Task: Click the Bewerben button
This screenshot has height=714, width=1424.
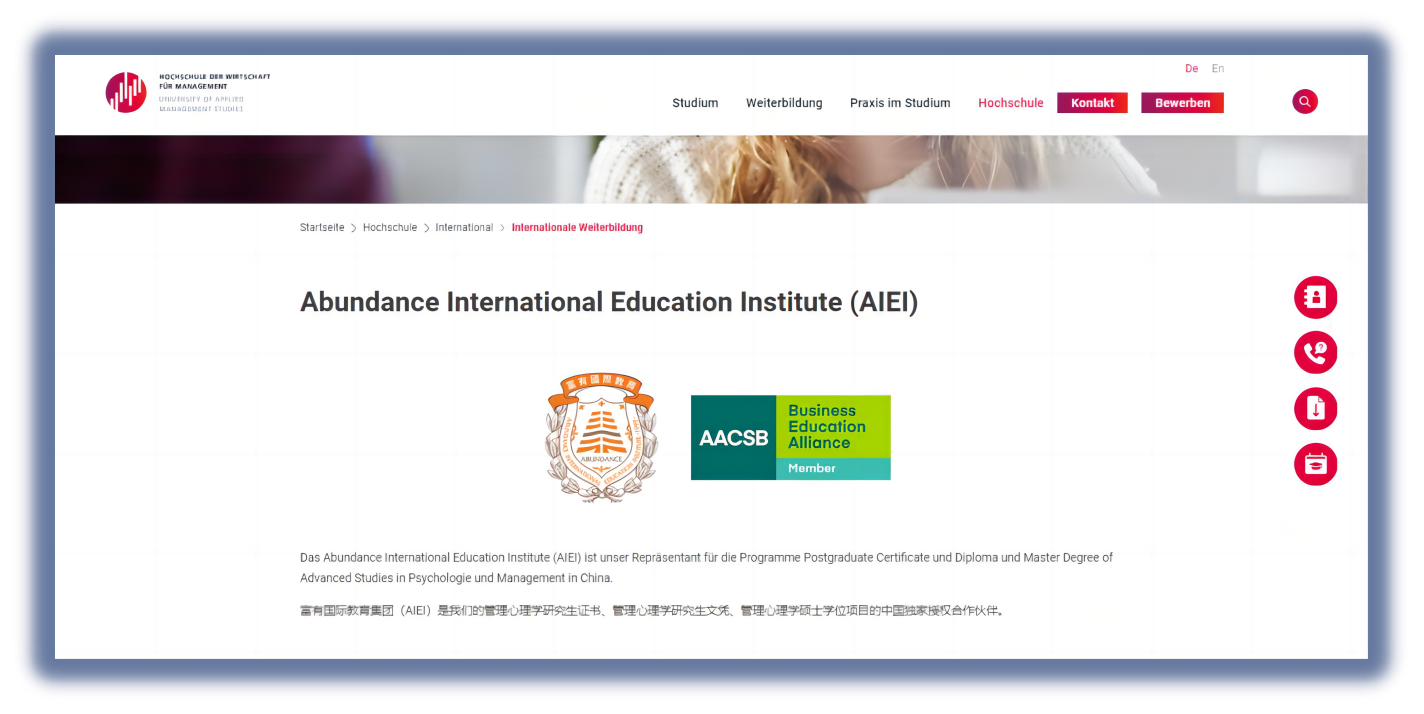Action: click(1182, 103)
